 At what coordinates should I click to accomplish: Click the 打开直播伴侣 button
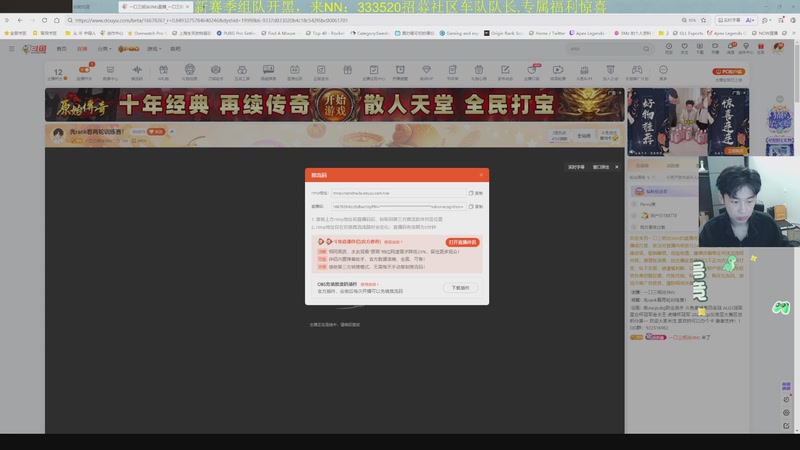462,242
